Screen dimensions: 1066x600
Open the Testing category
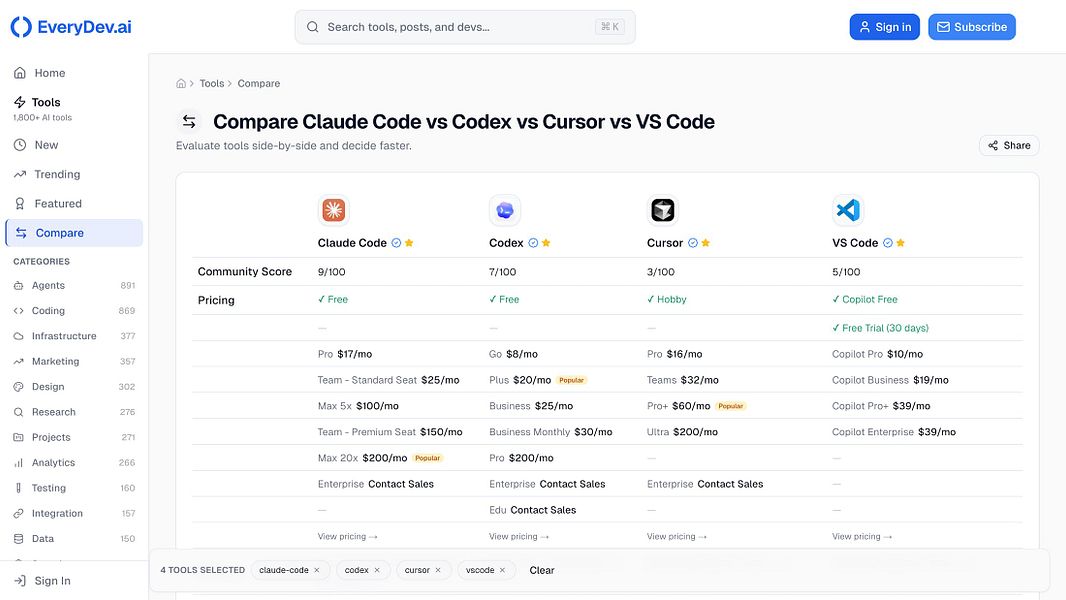click(x=74, y=488)
